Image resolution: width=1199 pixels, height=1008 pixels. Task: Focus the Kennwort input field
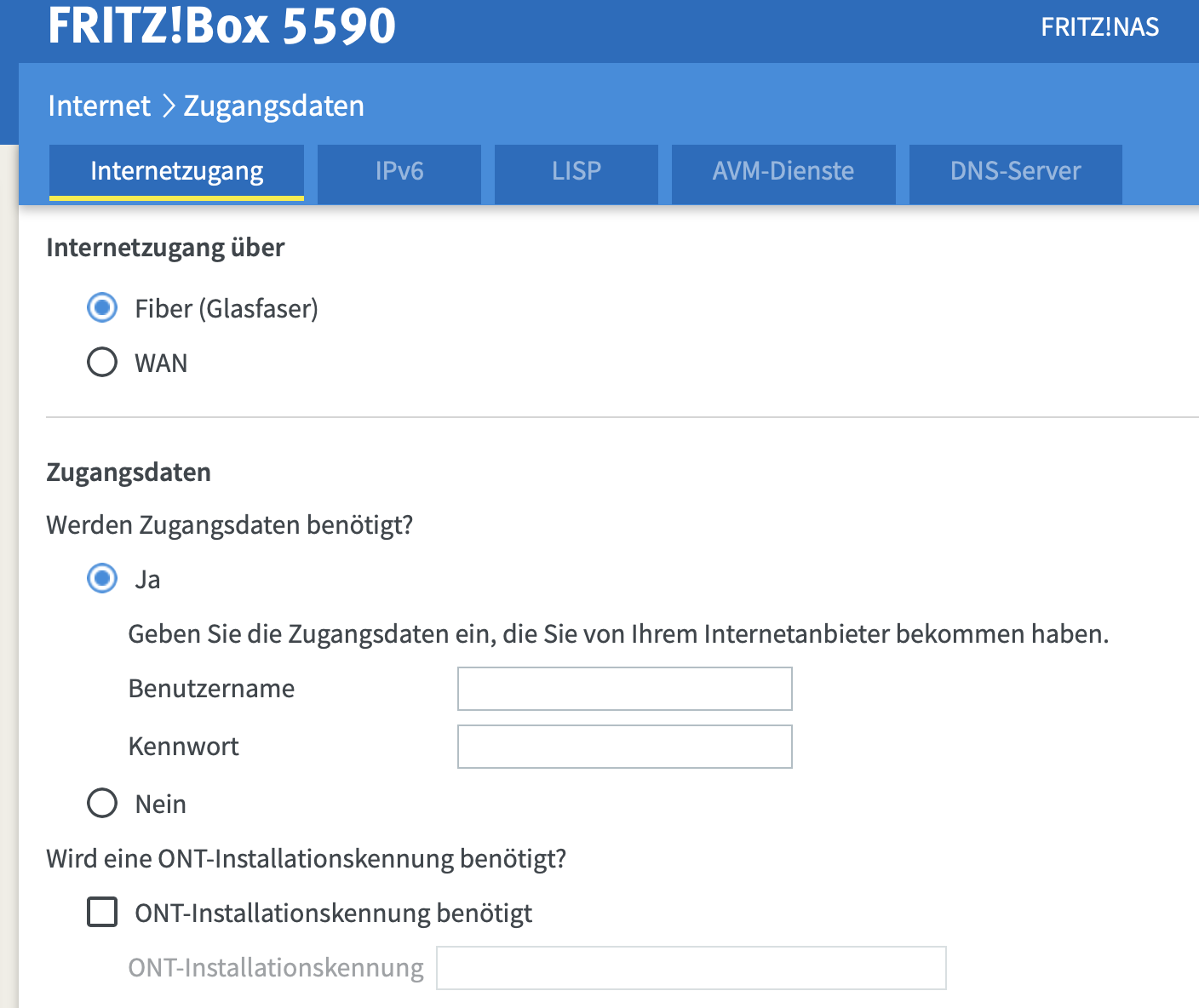[625, 747]
